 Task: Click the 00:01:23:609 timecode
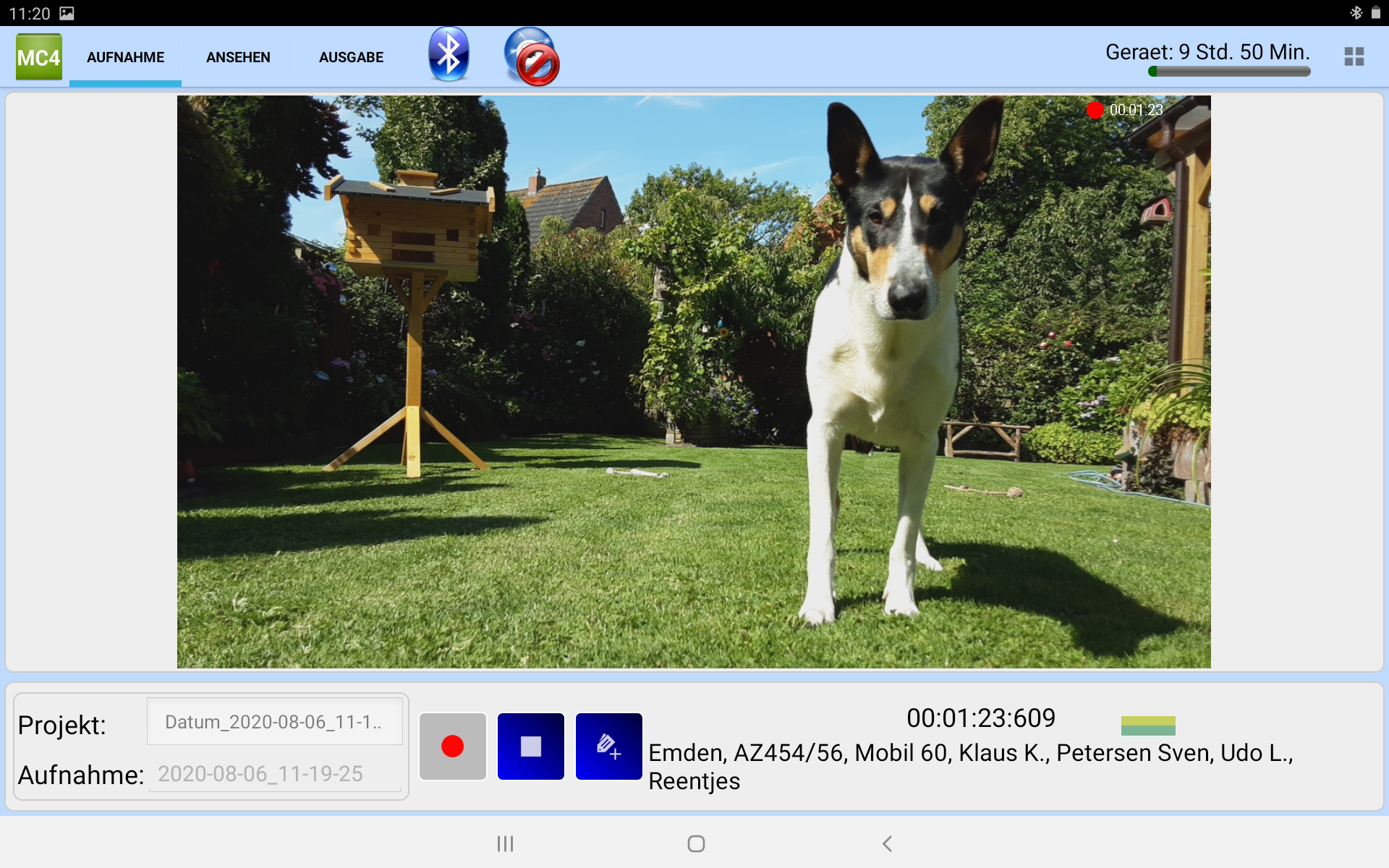tap(981, 718)
